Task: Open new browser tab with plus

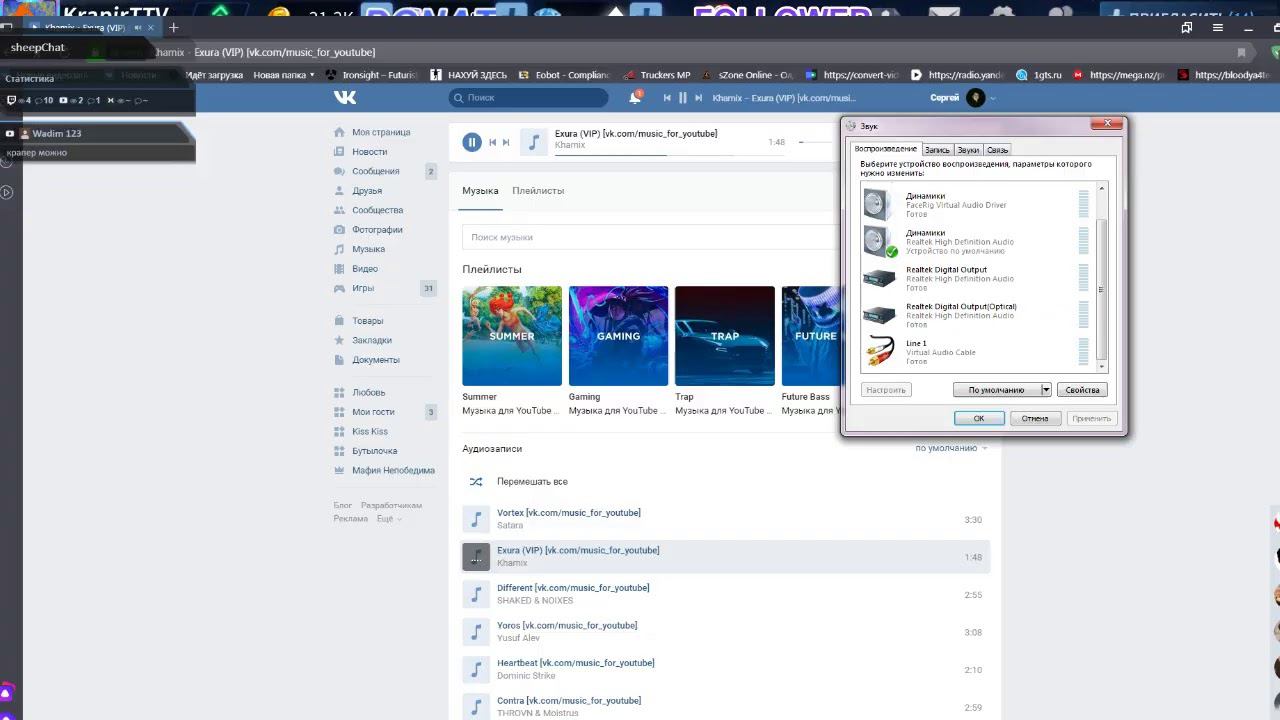Action: tap(173, 27)
